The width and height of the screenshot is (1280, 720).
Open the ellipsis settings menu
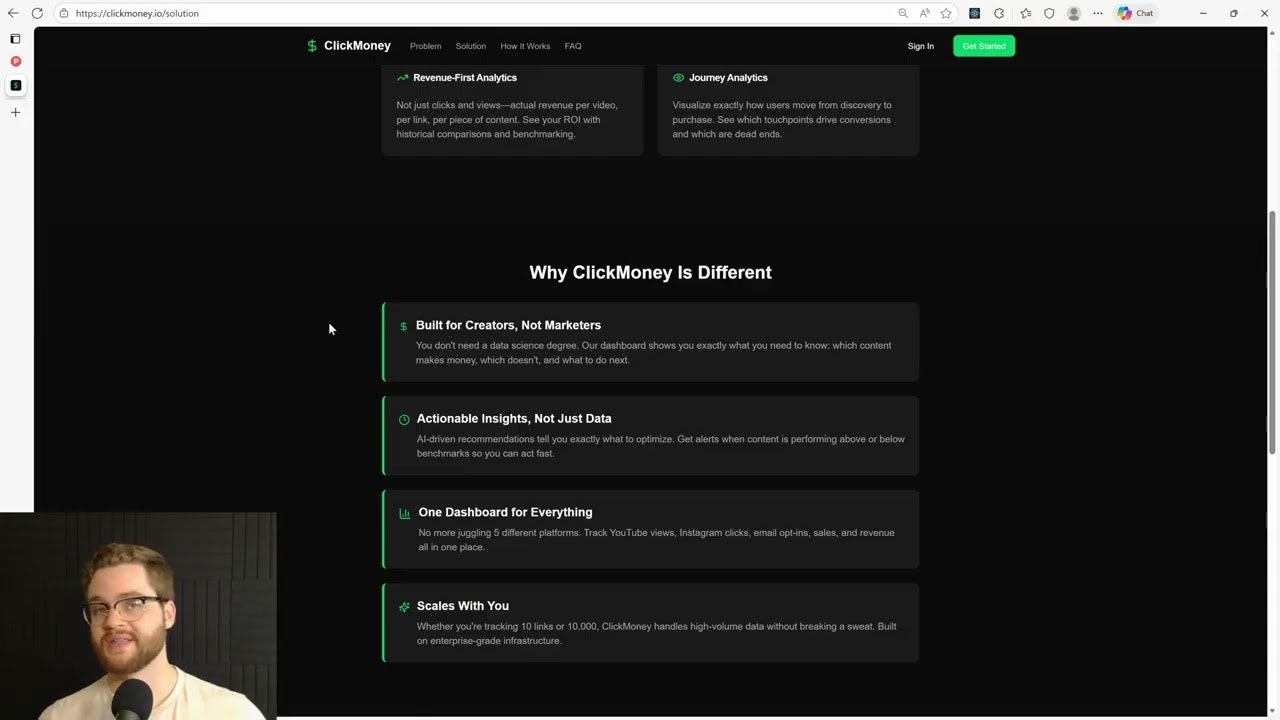1097,13
